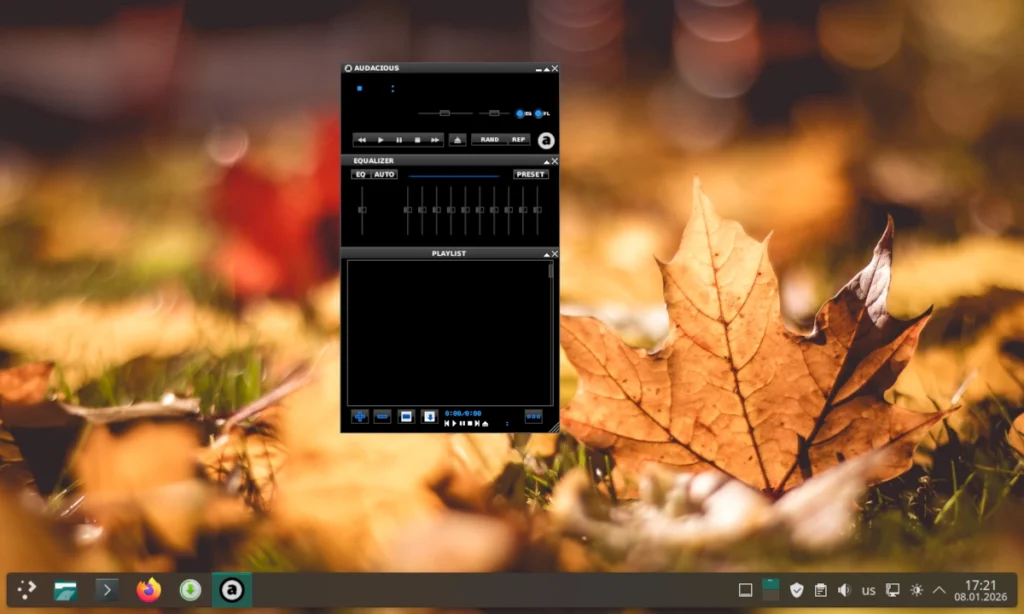1024x614 pixels.
Task: Stop playback with the main square Stop button
Action: [x=417, y=140]
